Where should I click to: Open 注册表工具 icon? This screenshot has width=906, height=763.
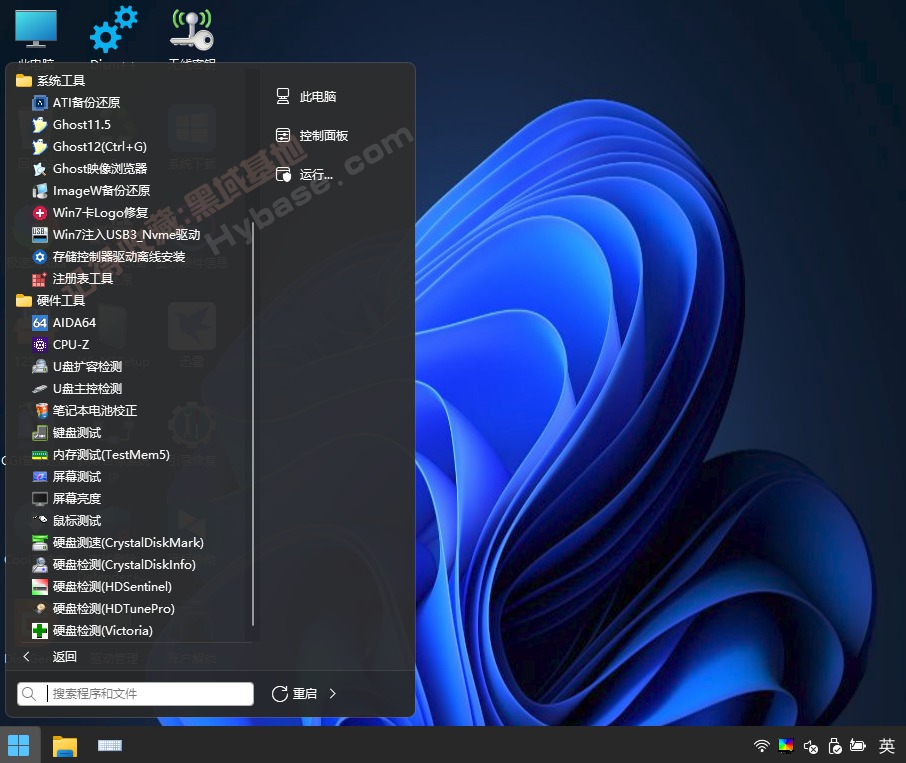coord(39,279)
